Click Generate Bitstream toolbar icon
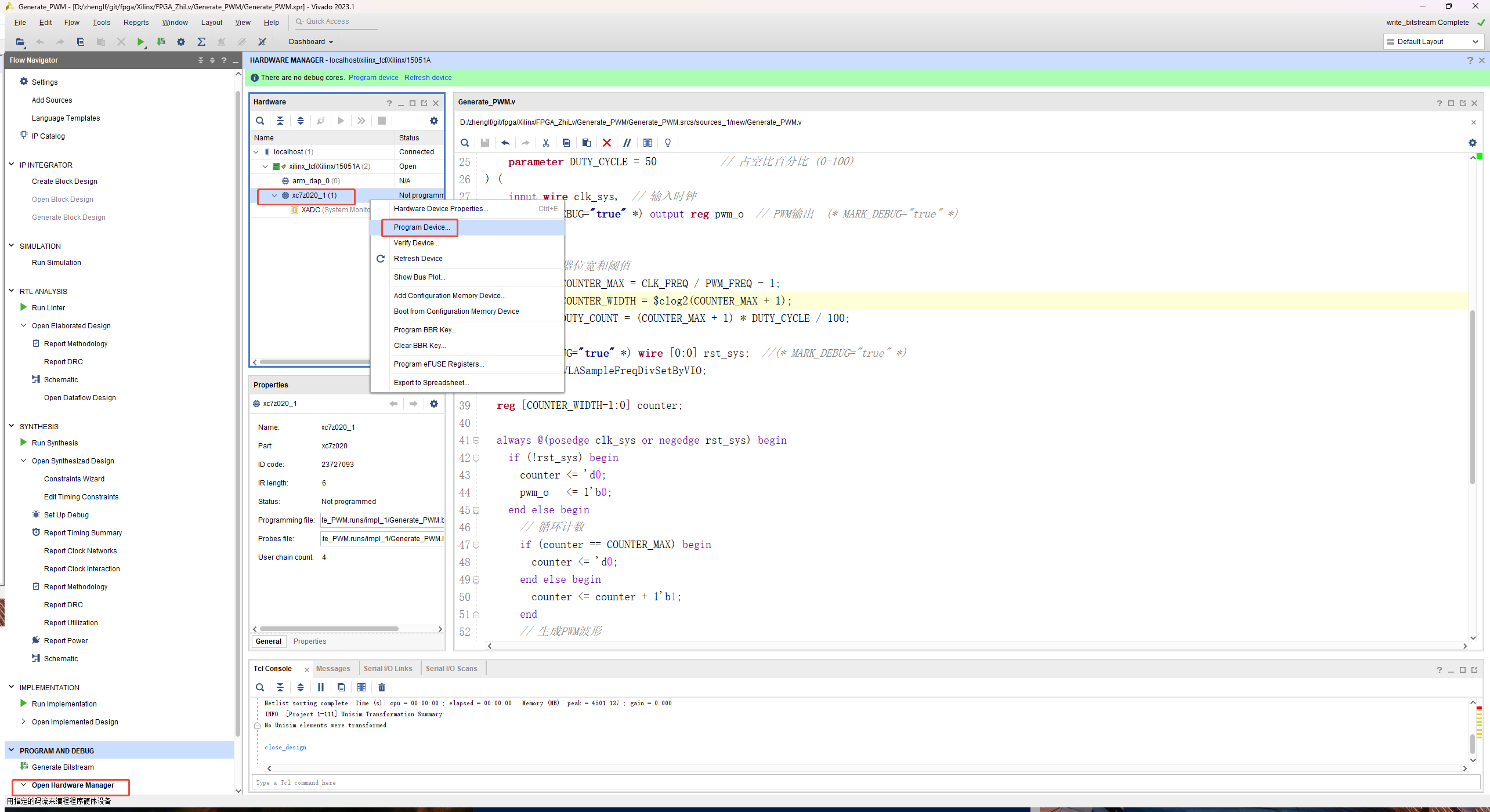Screen dimensions: 1490x812 pos(161,42)
